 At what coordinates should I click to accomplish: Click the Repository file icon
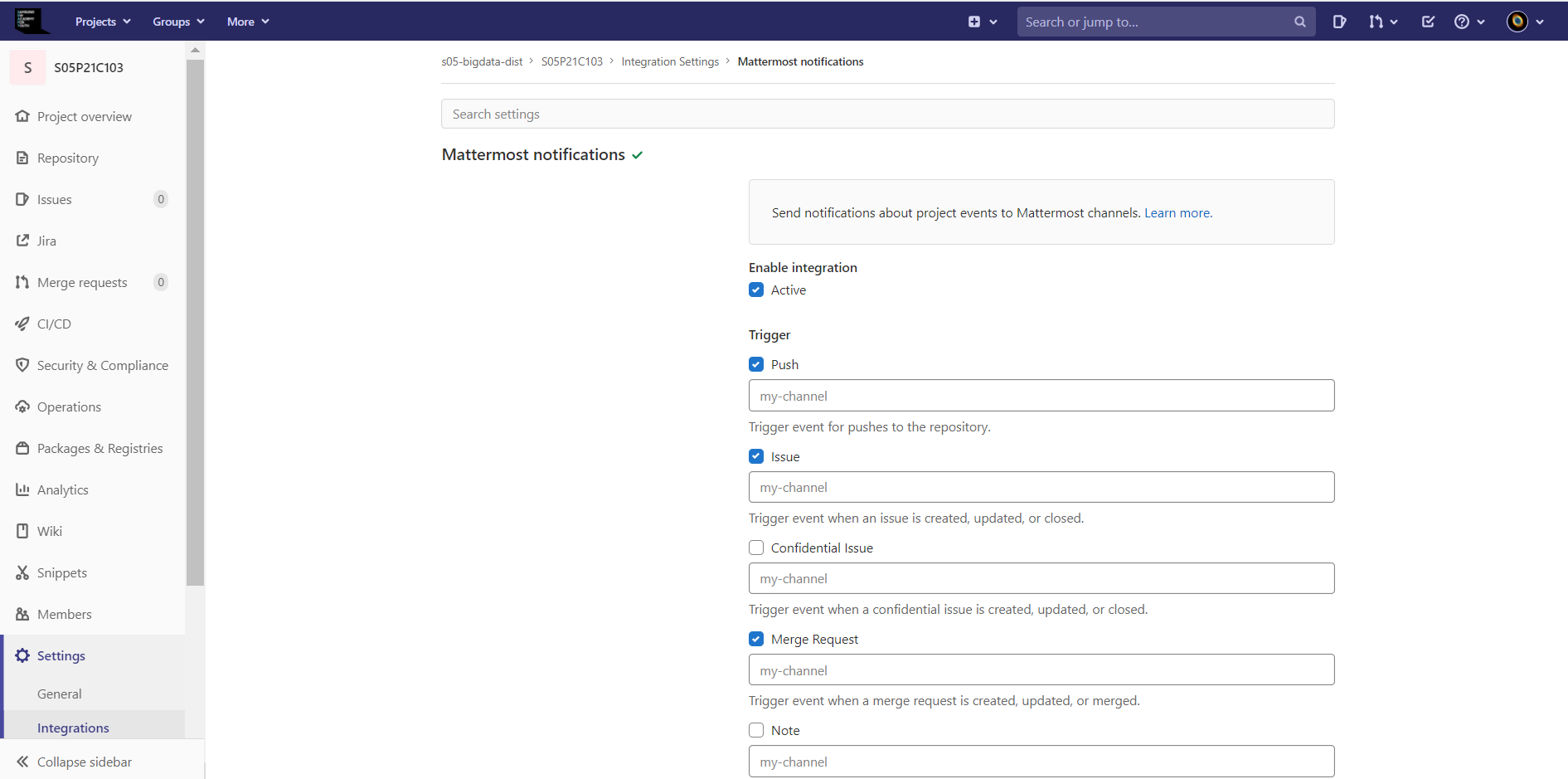[22, 158]
